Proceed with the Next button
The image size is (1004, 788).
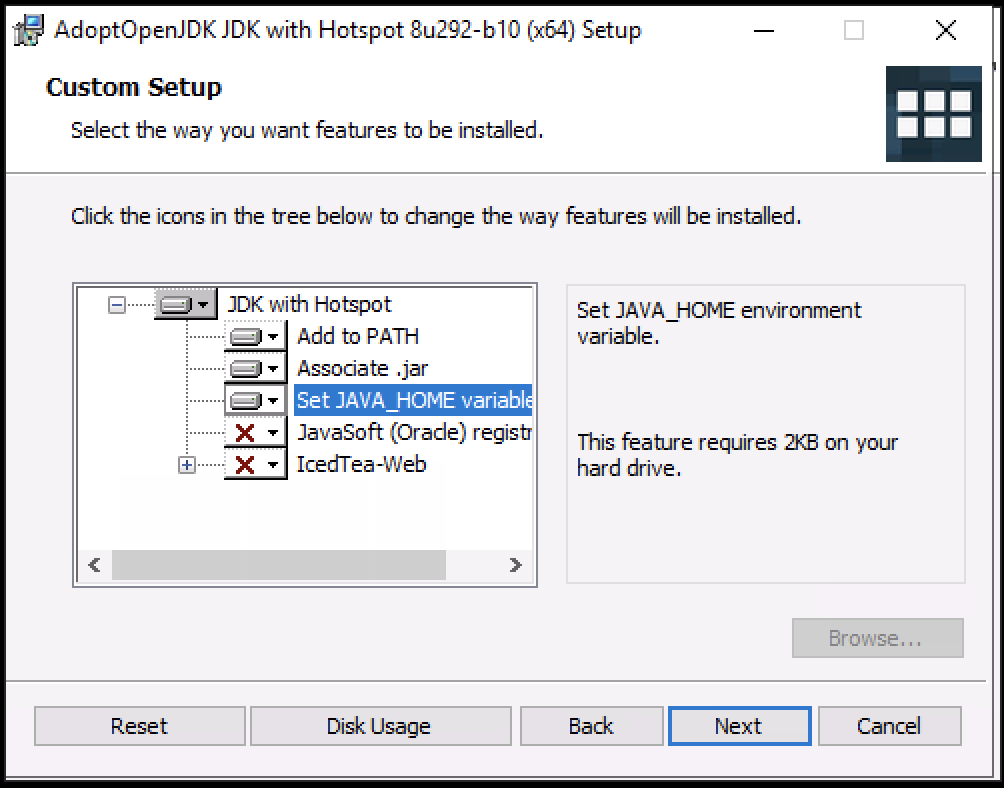(740, 726)
